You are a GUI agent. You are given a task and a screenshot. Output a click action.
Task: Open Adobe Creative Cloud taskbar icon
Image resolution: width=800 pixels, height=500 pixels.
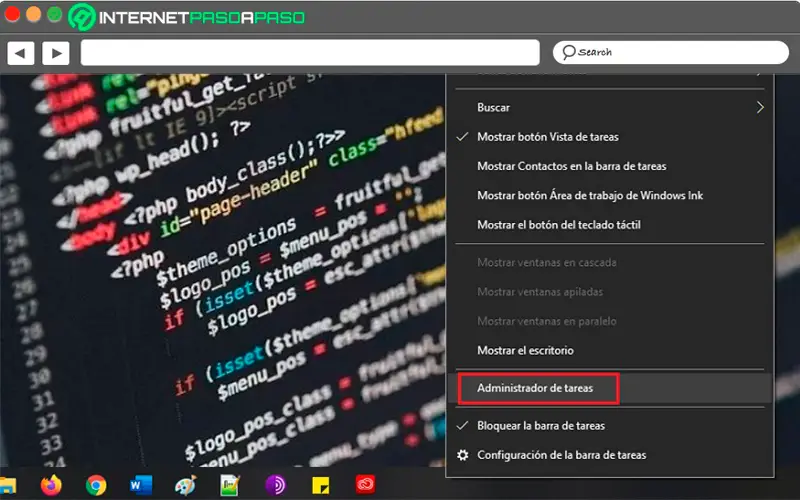coord(365,485)
